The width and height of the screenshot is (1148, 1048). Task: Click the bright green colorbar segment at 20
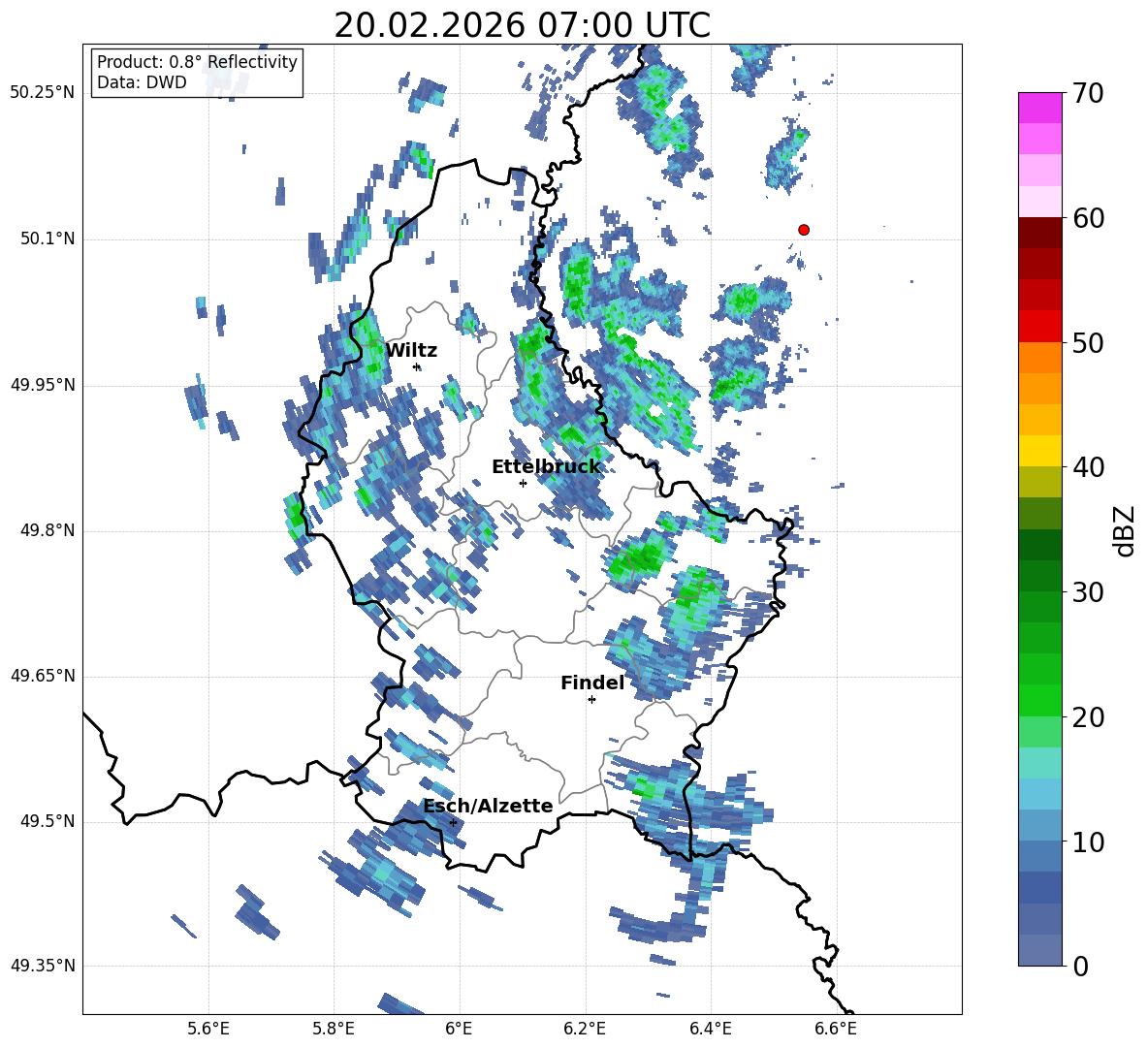coord(1039,700)
